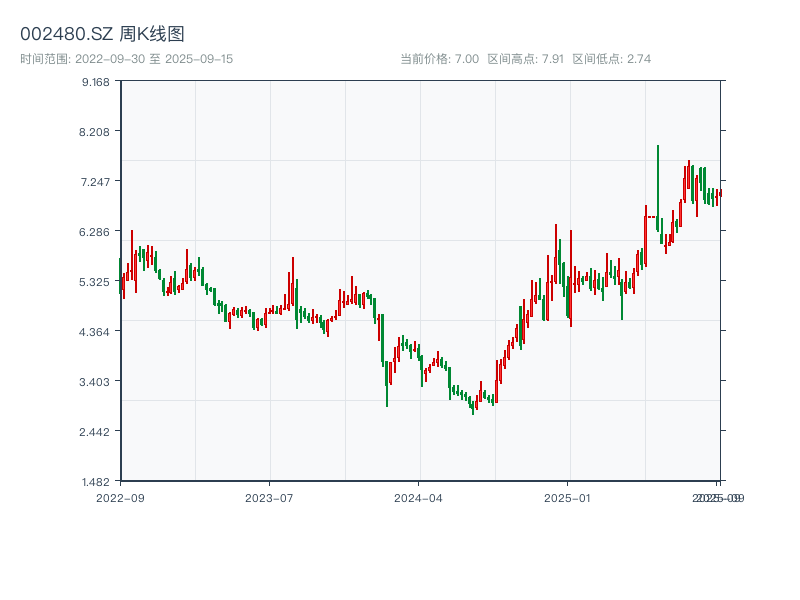
Task: Click the lowest green candle near 2.74
Action: click(x=472, y=406)
